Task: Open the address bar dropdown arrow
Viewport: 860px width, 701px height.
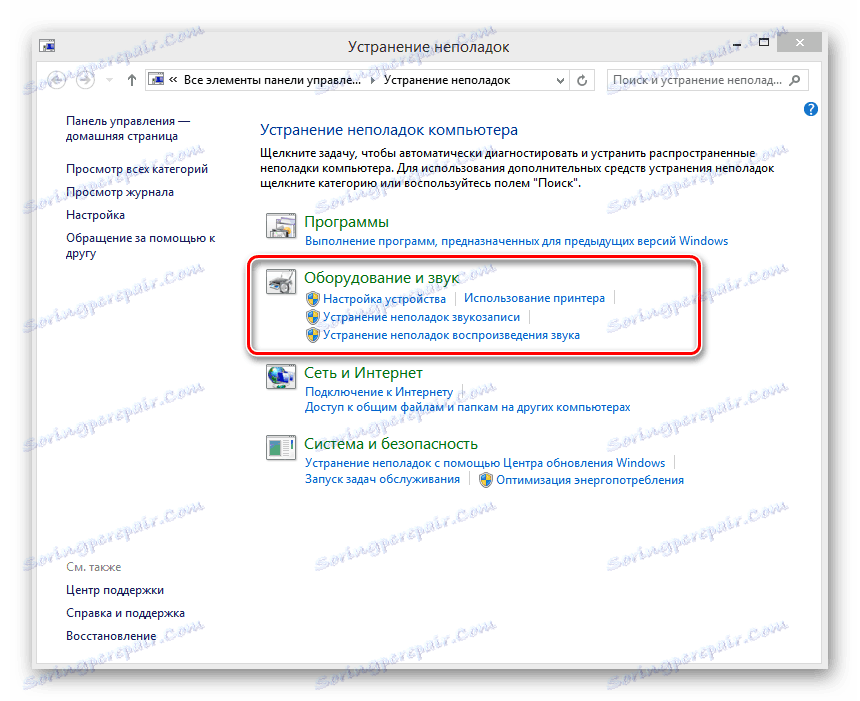Action: [561, 80]
